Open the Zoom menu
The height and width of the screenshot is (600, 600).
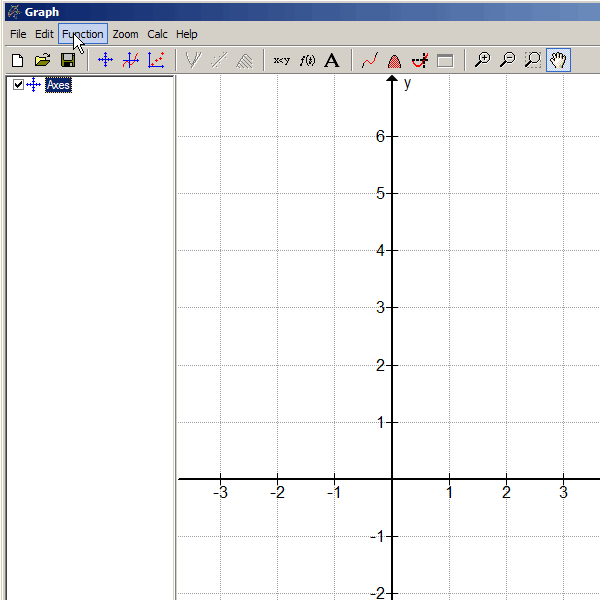125,34
